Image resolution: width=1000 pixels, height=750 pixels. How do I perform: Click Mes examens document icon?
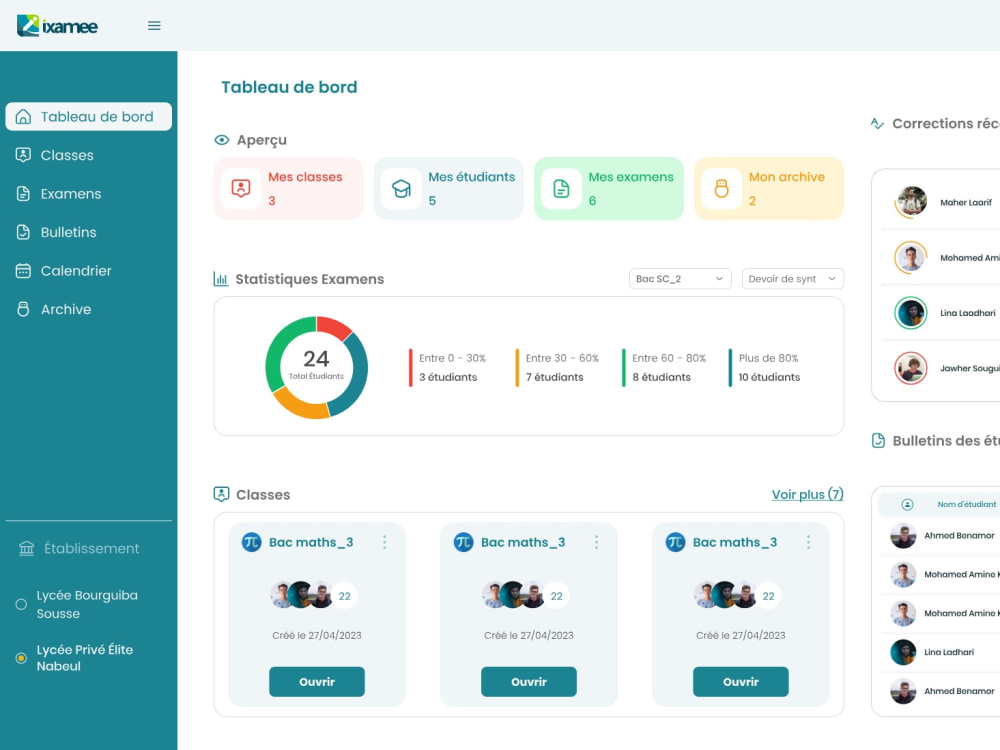[561, 189]
